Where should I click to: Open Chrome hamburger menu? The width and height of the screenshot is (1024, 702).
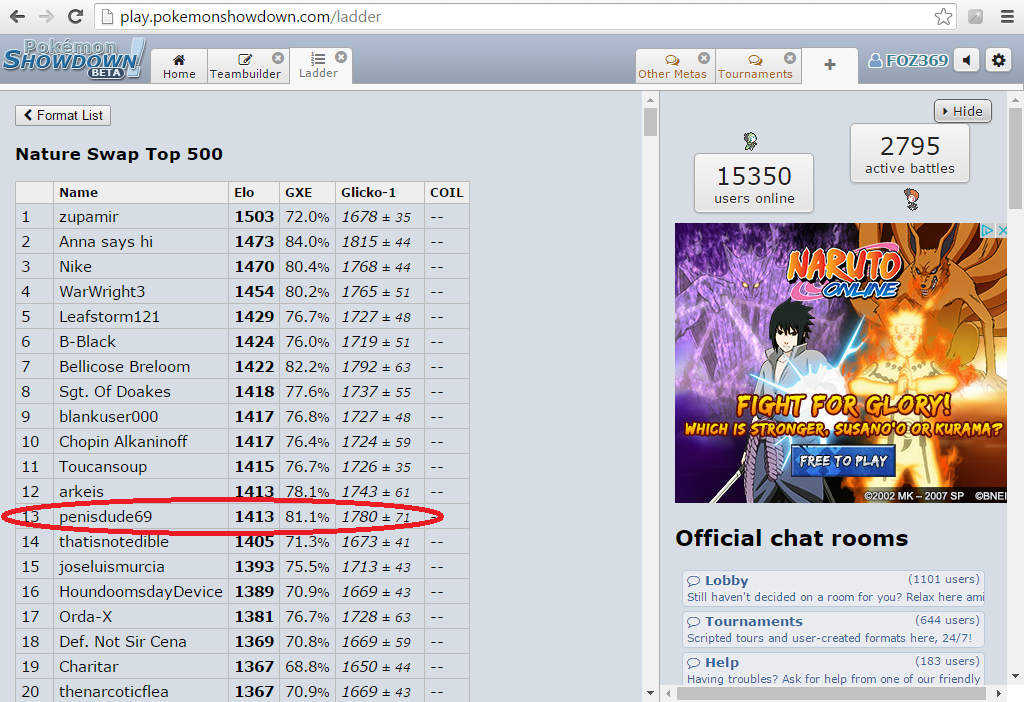(1007, 16)
